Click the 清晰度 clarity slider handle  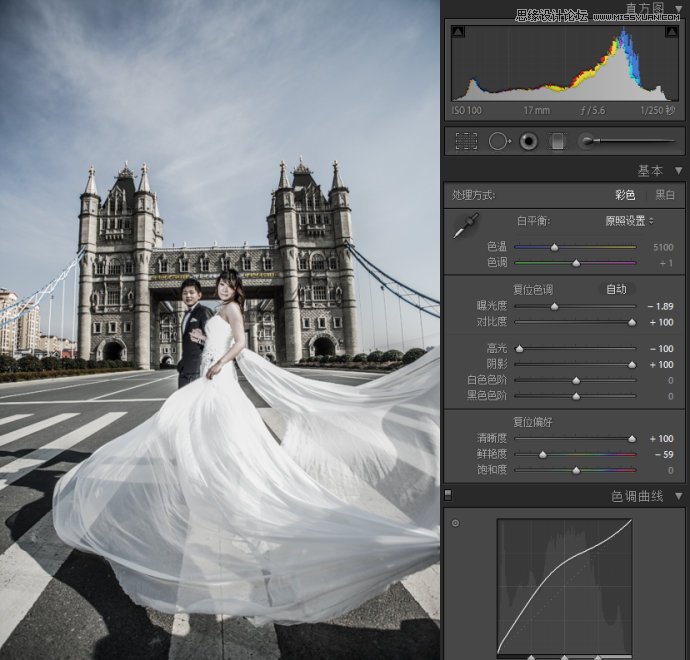tap(632, 439)
